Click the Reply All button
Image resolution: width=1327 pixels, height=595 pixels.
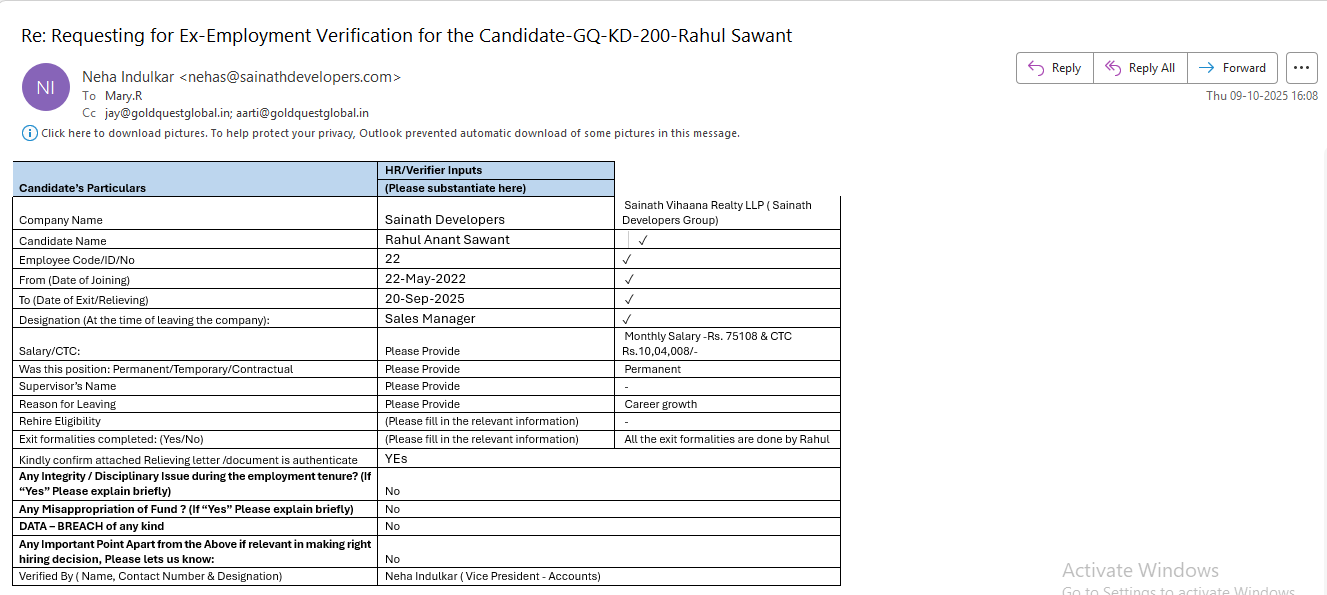point(1140,68)
